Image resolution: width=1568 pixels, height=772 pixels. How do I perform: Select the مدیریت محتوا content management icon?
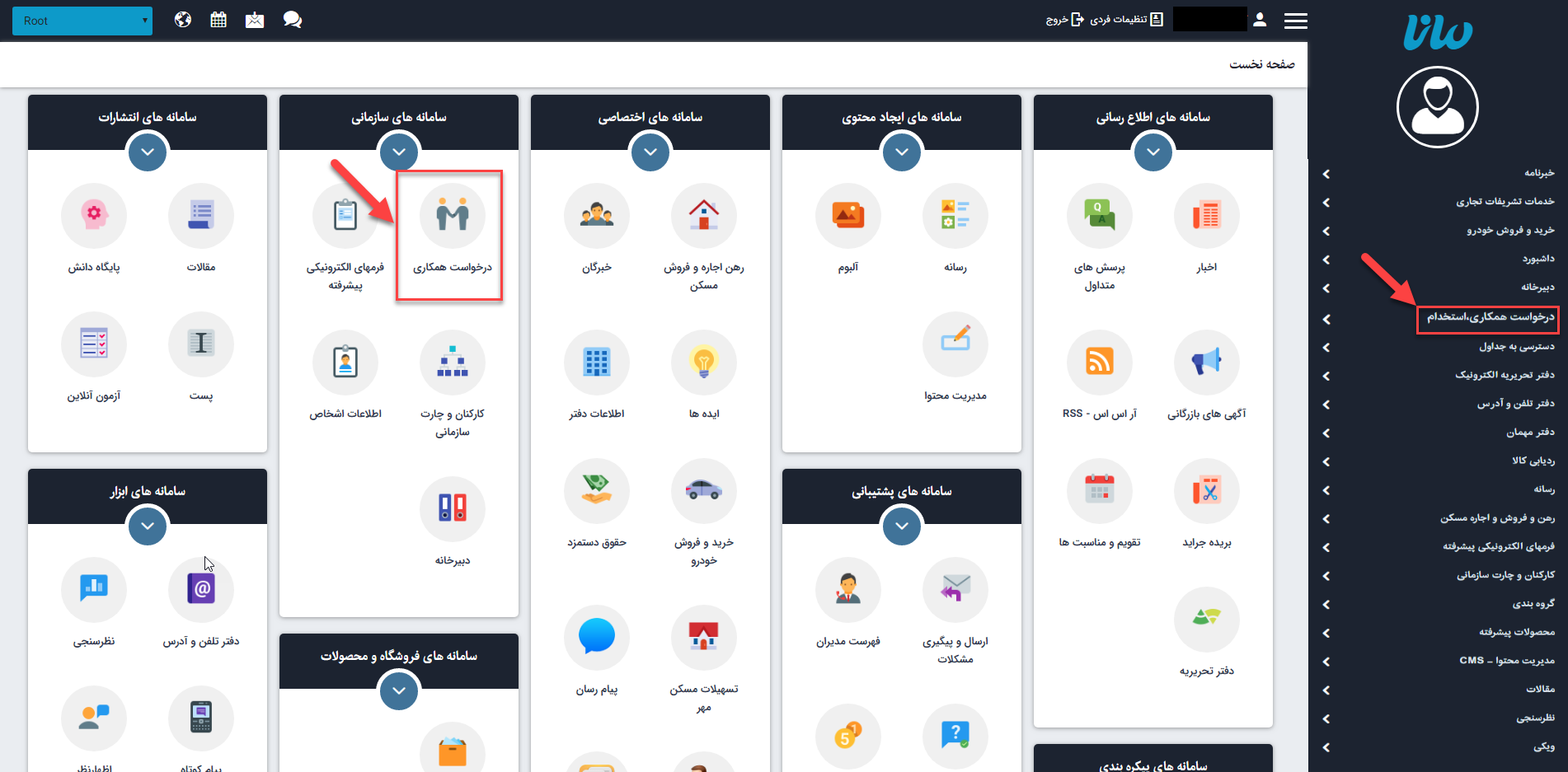point(955,344)
